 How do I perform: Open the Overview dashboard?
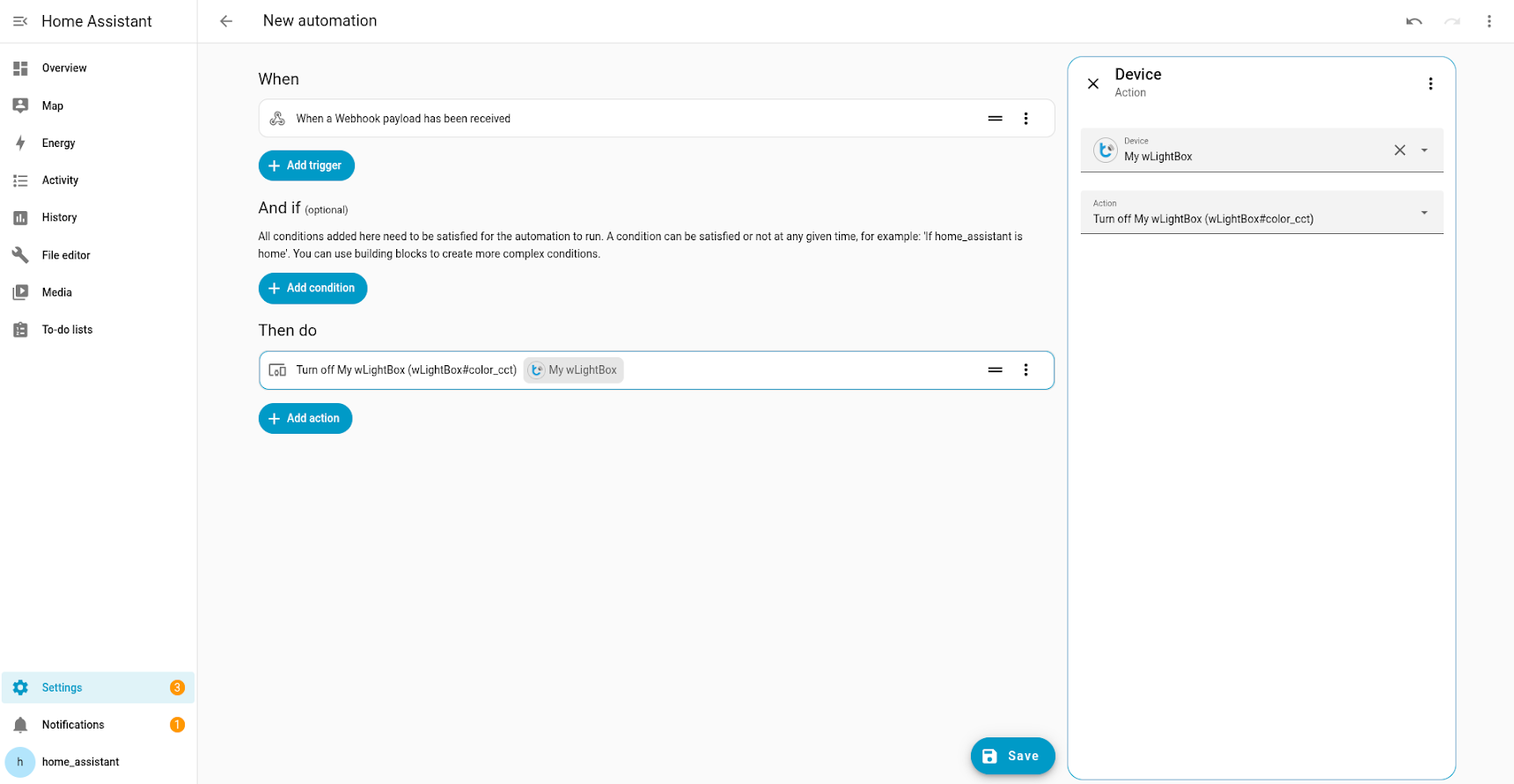[x=98, y=68]
